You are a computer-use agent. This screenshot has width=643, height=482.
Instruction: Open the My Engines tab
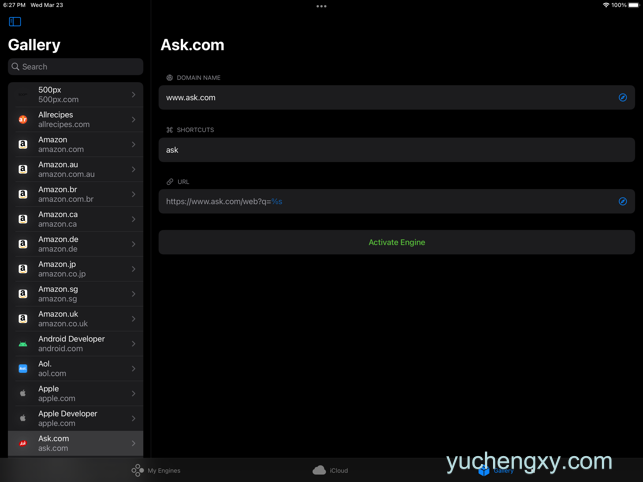tap(156, 470)
